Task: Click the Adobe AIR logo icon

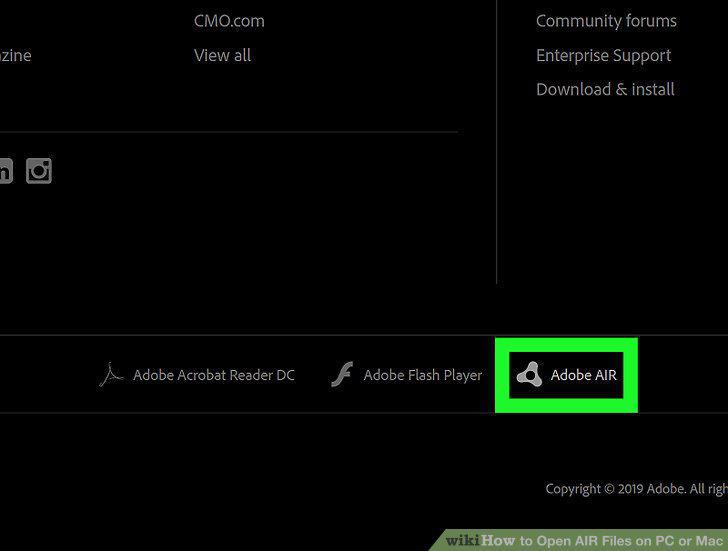Action: [529, 374]
